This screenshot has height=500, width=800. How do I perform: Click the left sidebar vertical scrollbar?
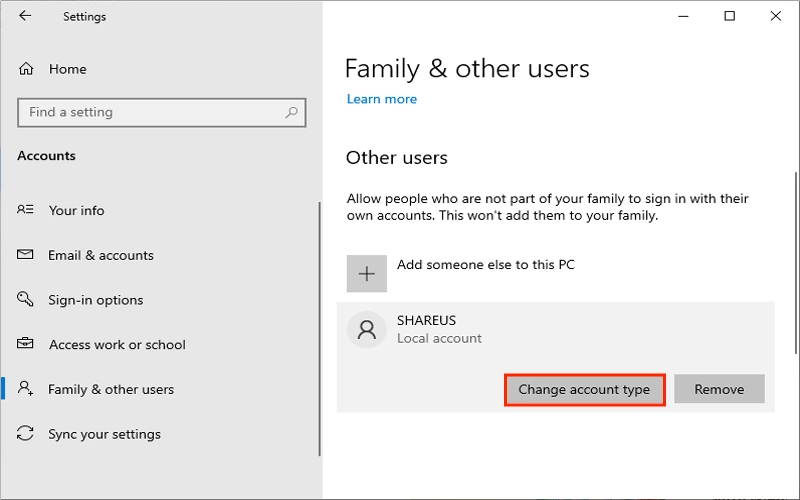(319, 329)
